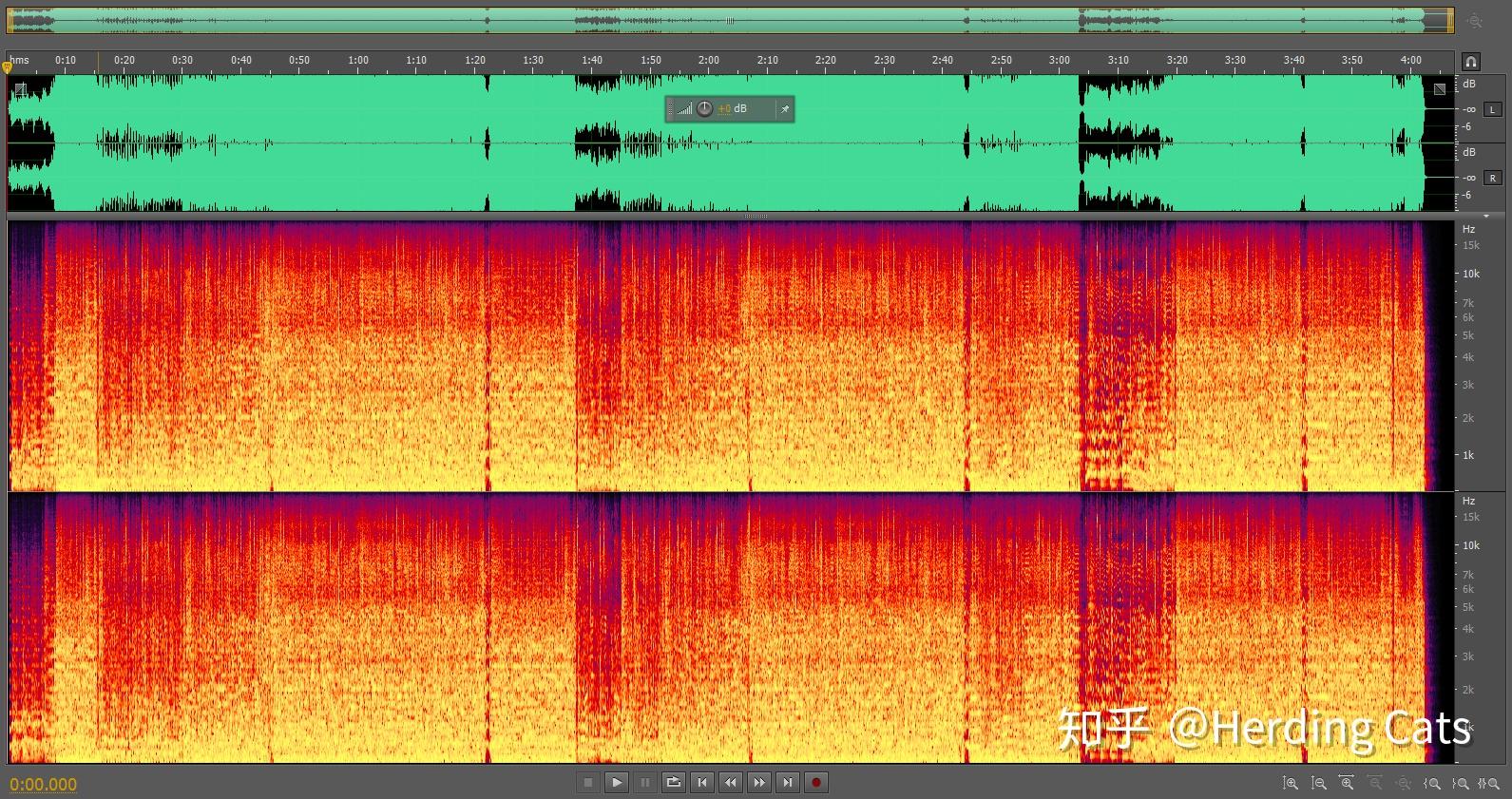Click the Rewind transport button
The width and height of the screenshot is (1512, 799).
pyautogui.click(x=731, y=783)
